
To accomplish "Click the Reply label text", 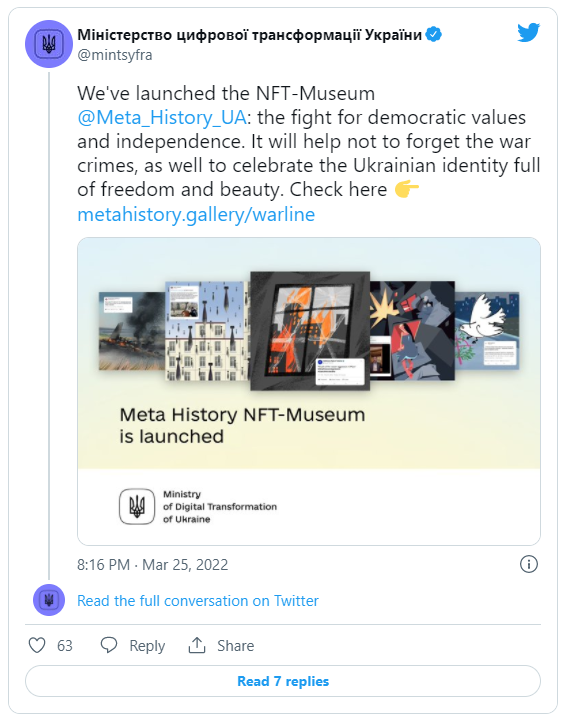I will [x=147, y=646].
